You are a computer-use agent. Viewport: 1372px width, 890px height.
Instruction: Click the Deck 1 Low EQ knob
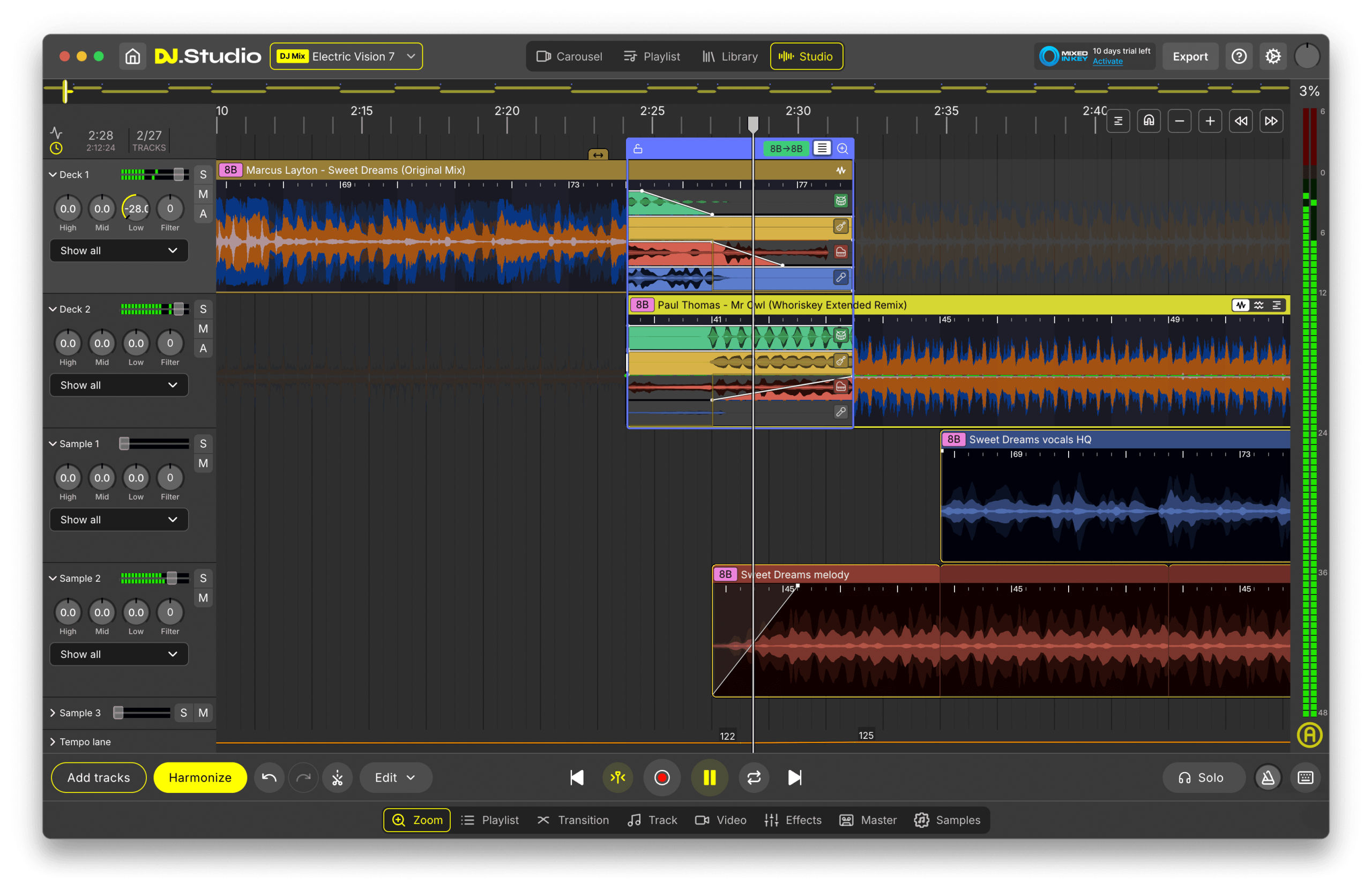136,209
